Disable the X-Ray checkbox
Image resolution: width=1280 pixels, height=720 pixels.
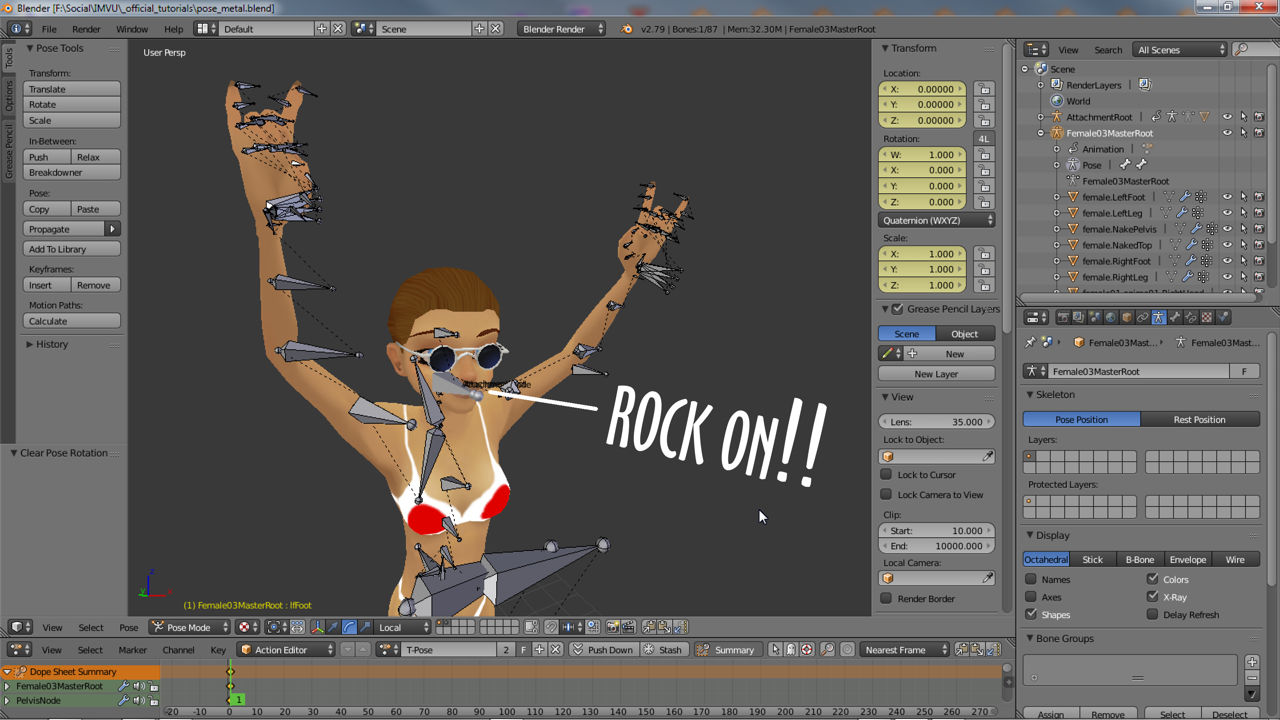coord(1152,597)
